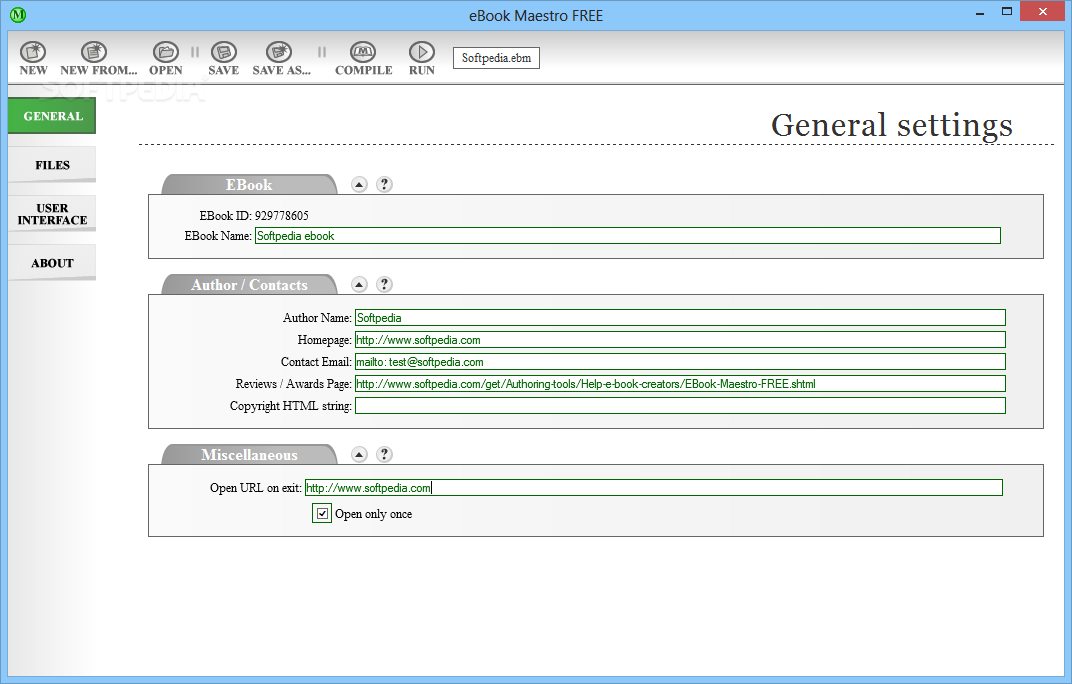Click into the Homepage field
Image resolution: width=1072 pixels, height=684 pixels.
680,340
